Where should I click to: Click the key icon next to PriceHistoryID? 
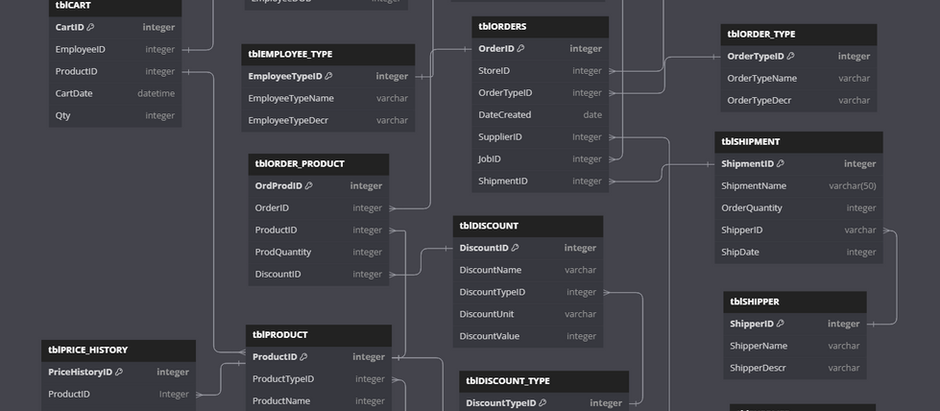tap(119, 372)
